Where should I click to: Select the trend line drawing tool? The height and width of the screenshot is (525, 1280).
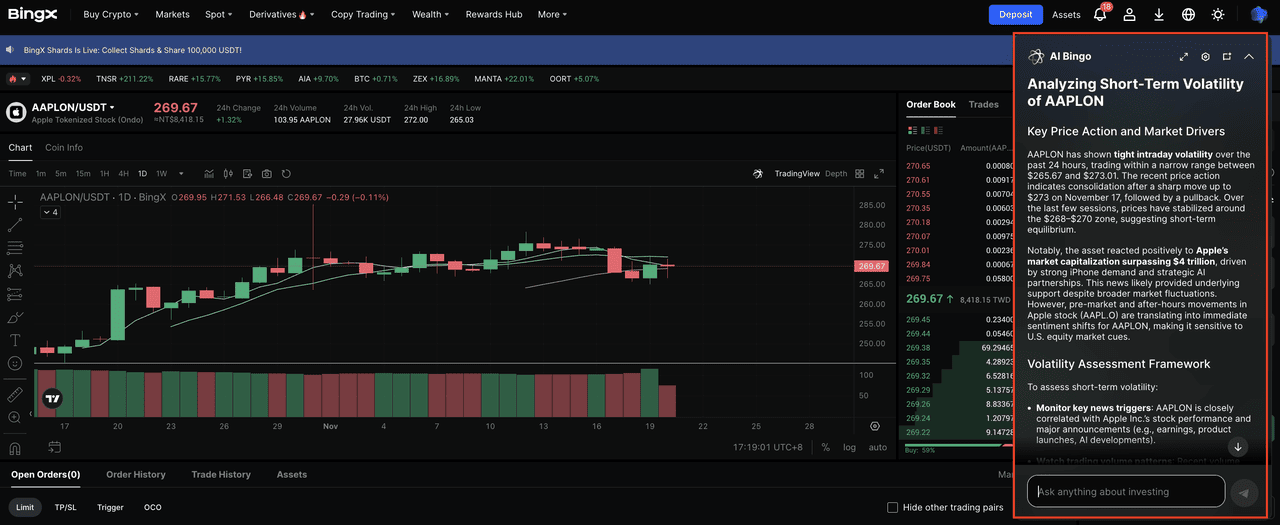15,225
